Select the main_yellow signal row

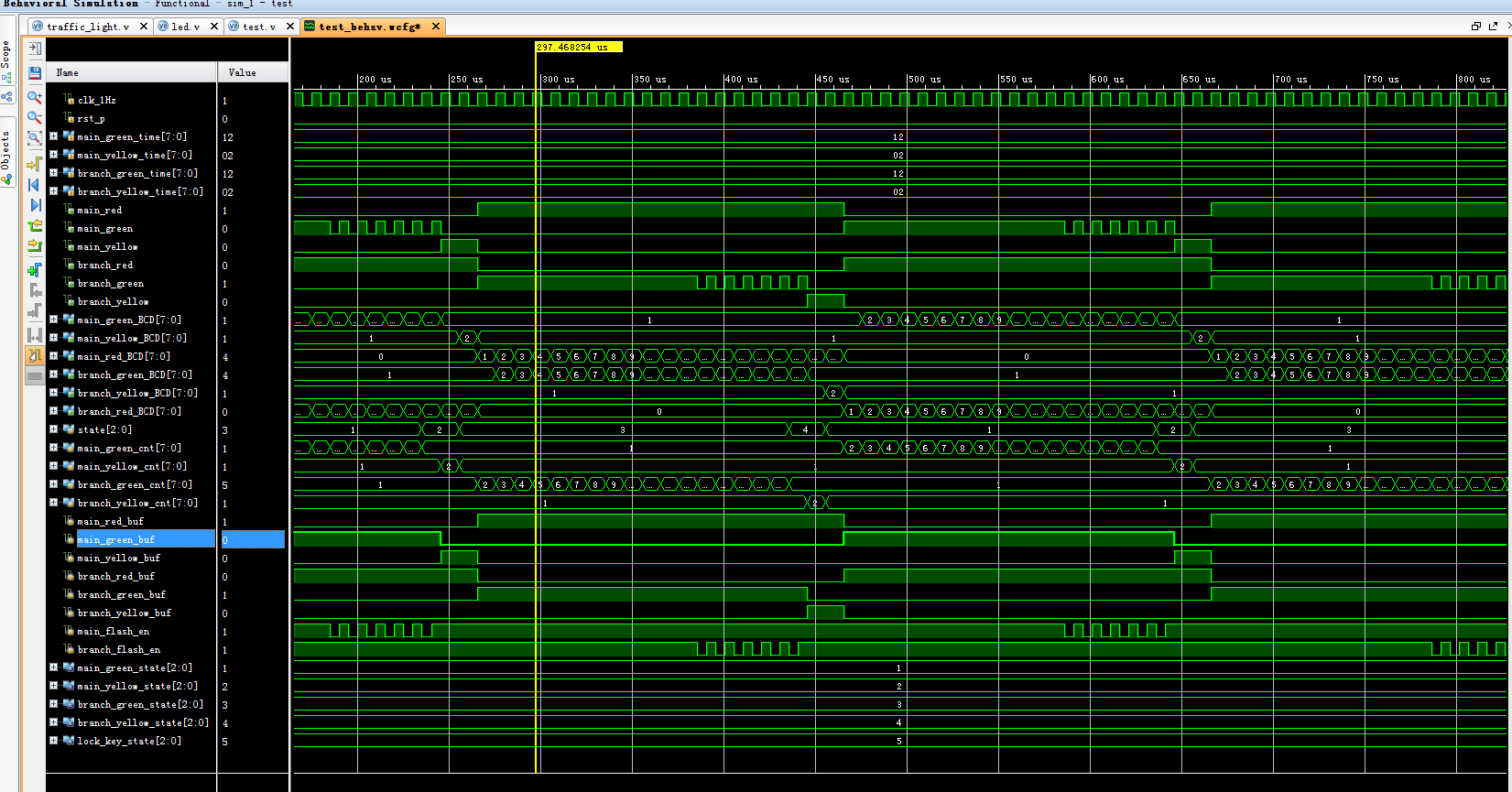(x=107, y=246)
